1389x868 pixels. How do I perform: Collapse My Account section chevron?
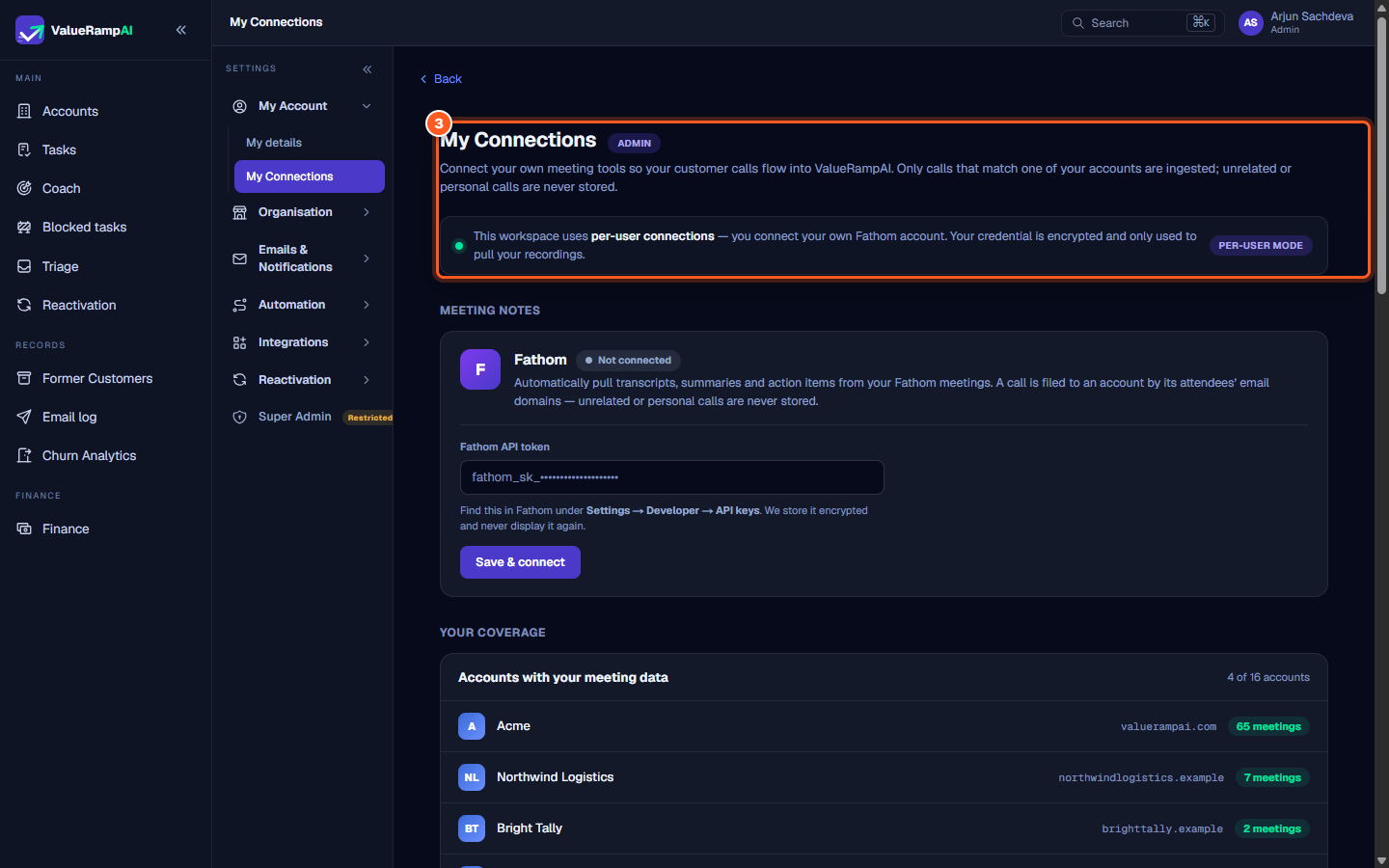367,106
